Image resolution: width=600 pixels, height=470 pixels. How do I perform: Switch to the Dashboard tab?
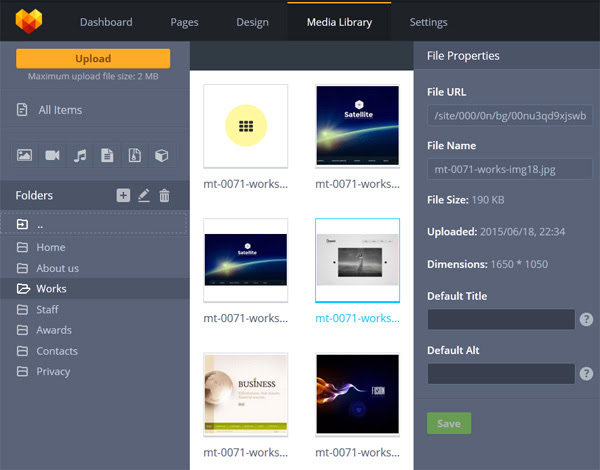pos(105,22)
